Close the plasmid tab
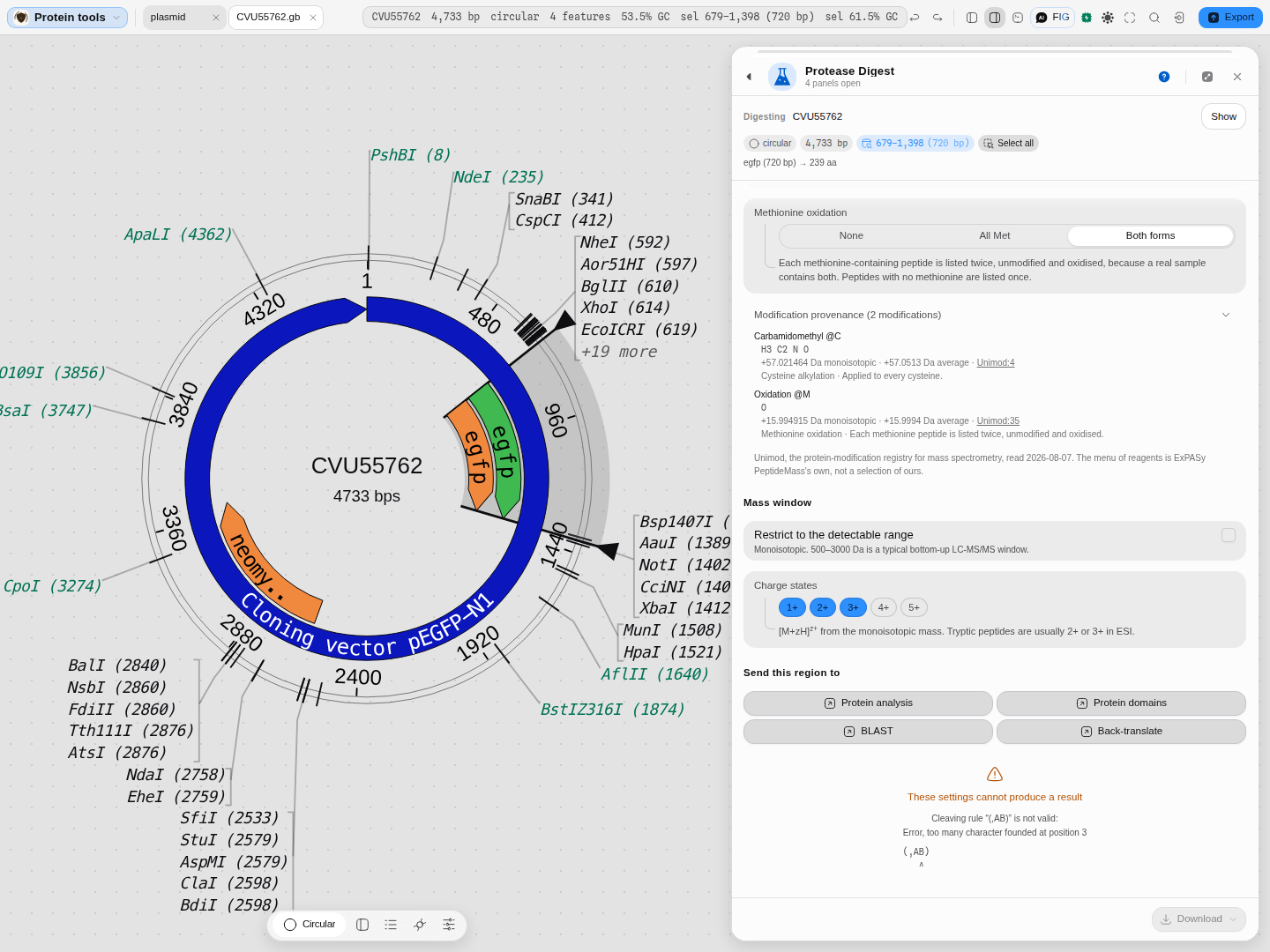1270x952 pixels. (x=216, y=18)
